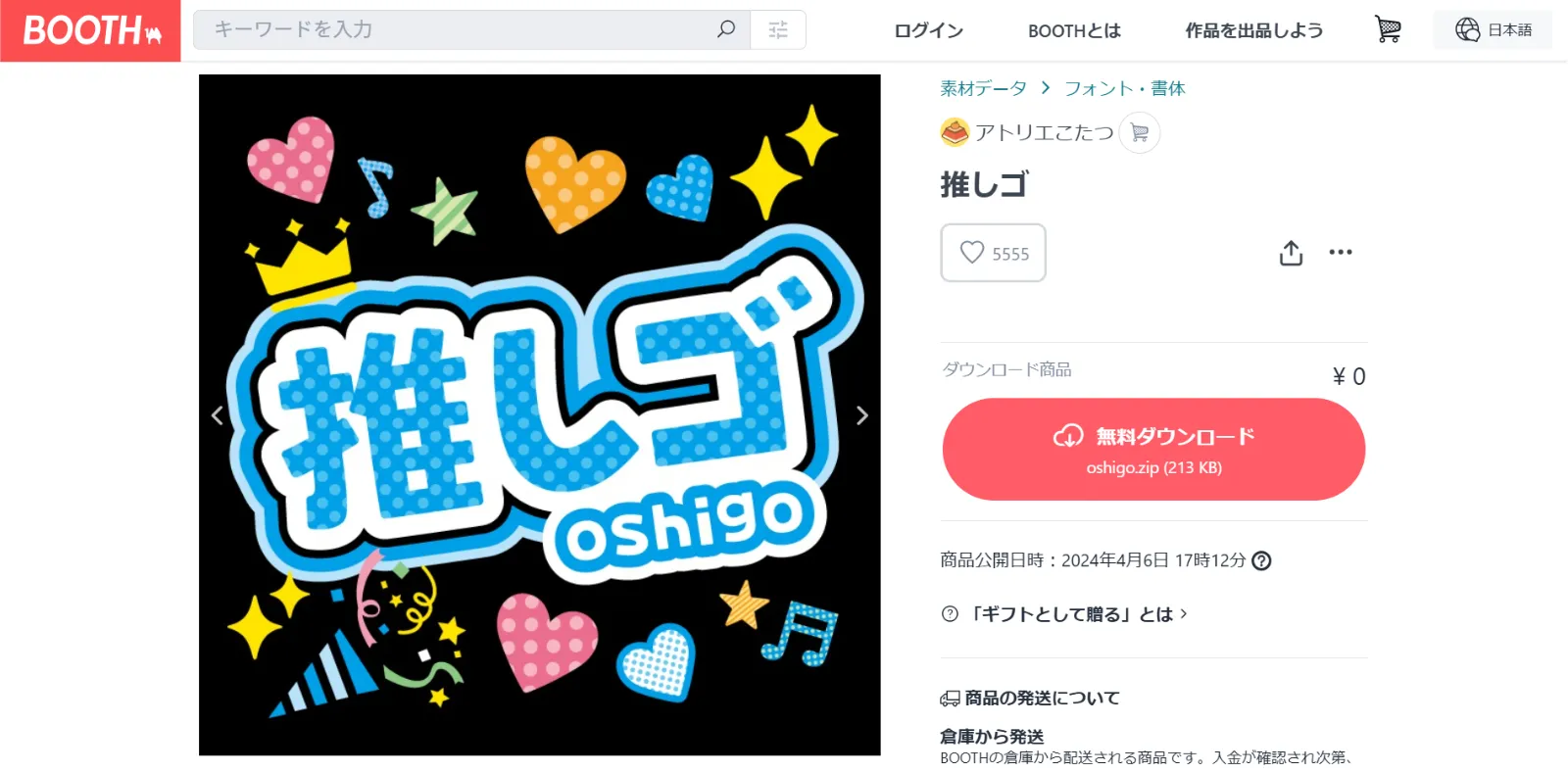Click the BOOTH logo

[x=90, y=30]
